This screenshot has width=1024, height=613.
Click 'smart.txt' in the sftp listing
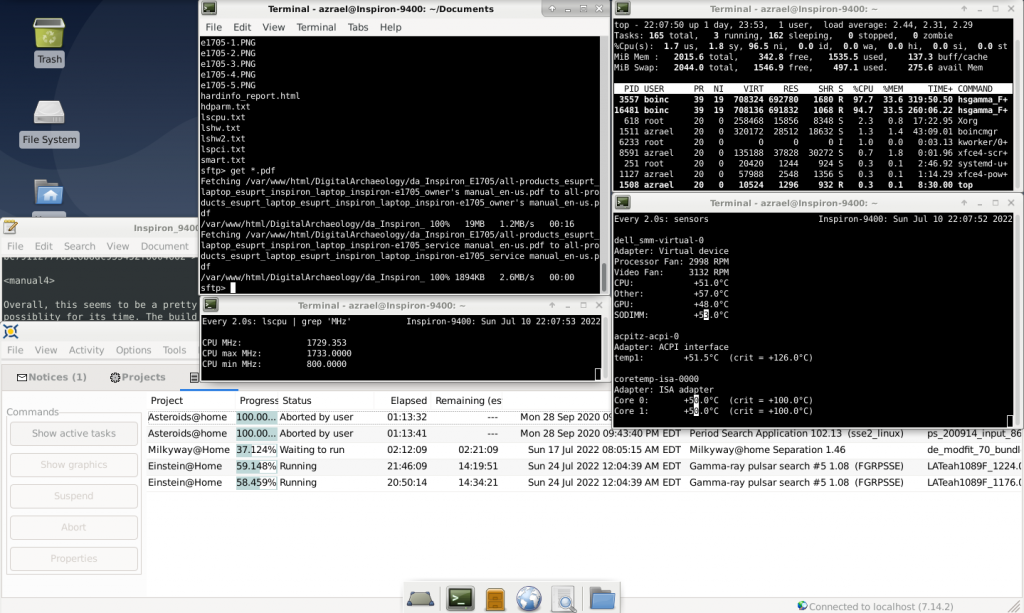point(223,160)
